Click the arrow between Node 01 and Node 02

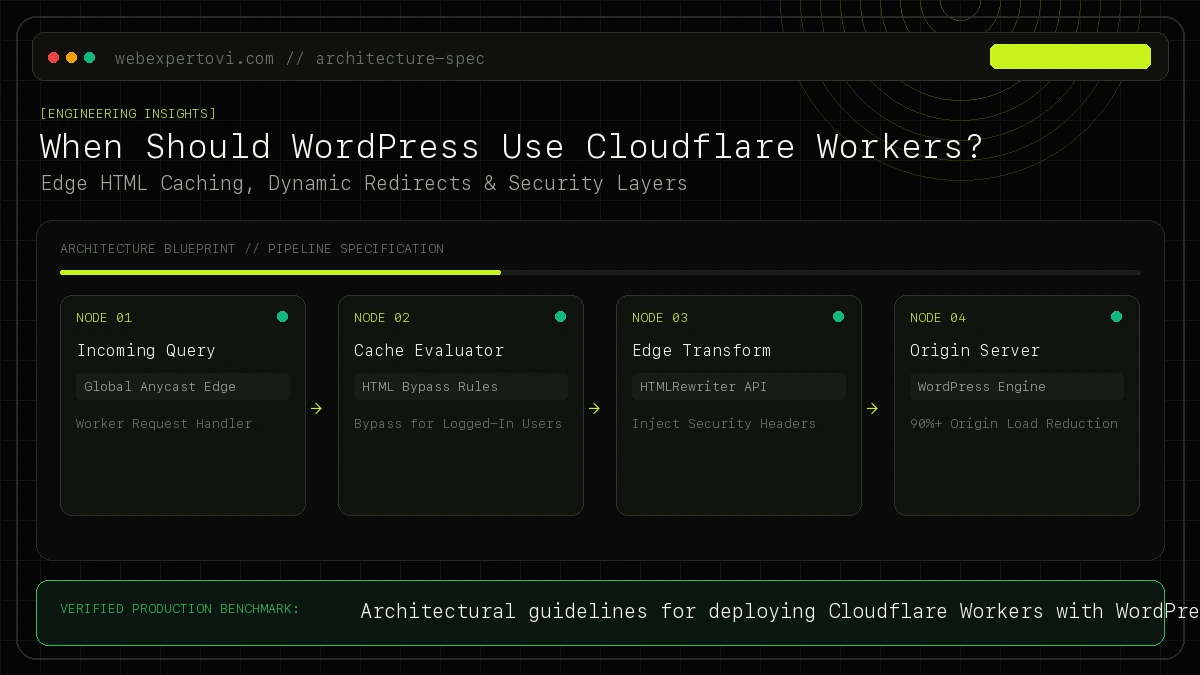[316, 408]
